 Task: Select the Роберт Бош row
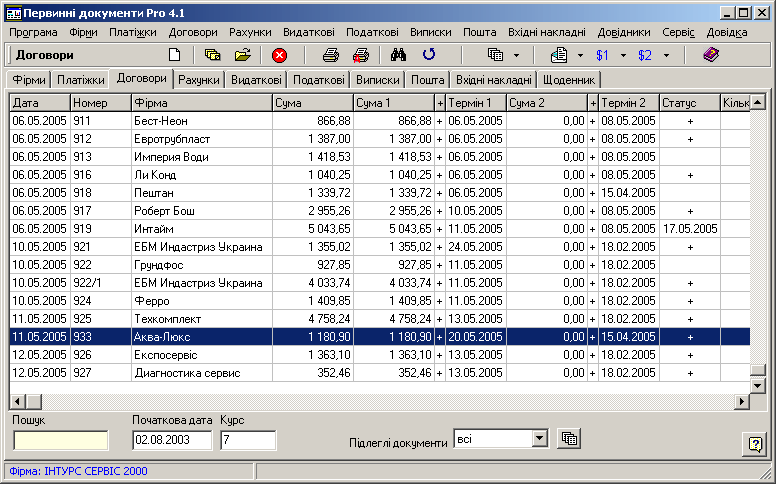tap(380, 211)
